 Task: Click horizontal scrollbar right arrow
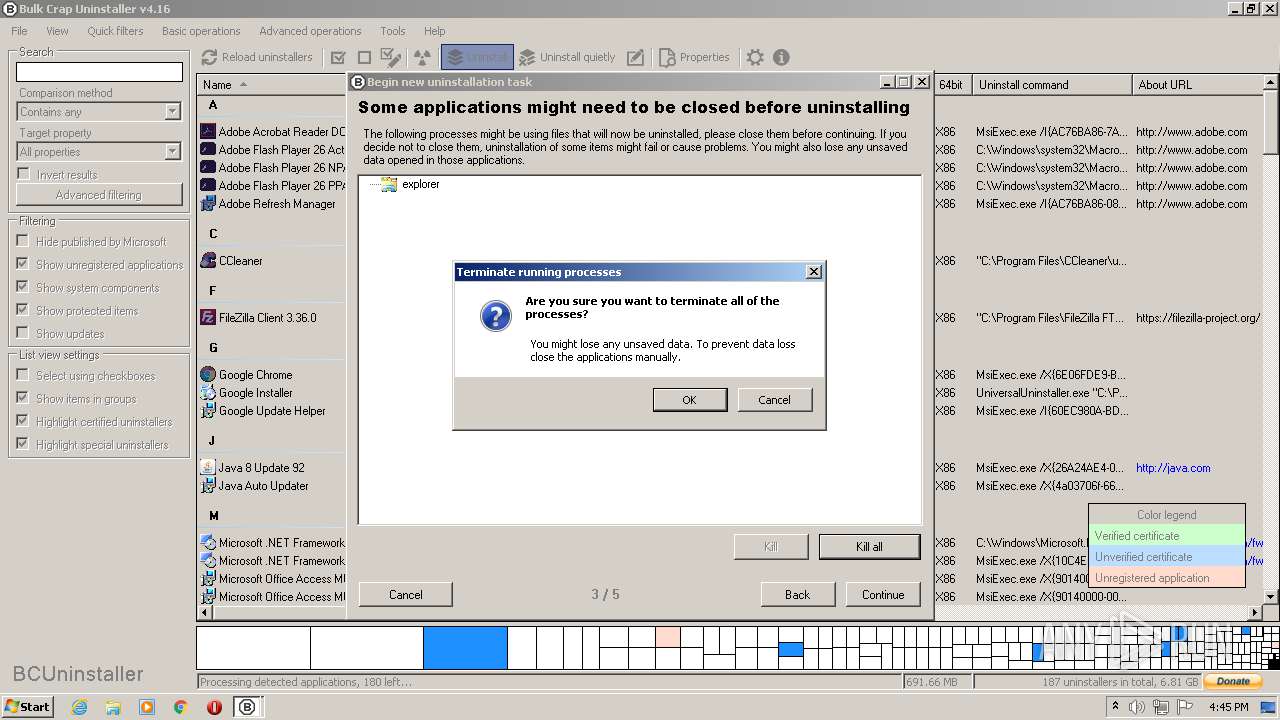point(1256,612)
